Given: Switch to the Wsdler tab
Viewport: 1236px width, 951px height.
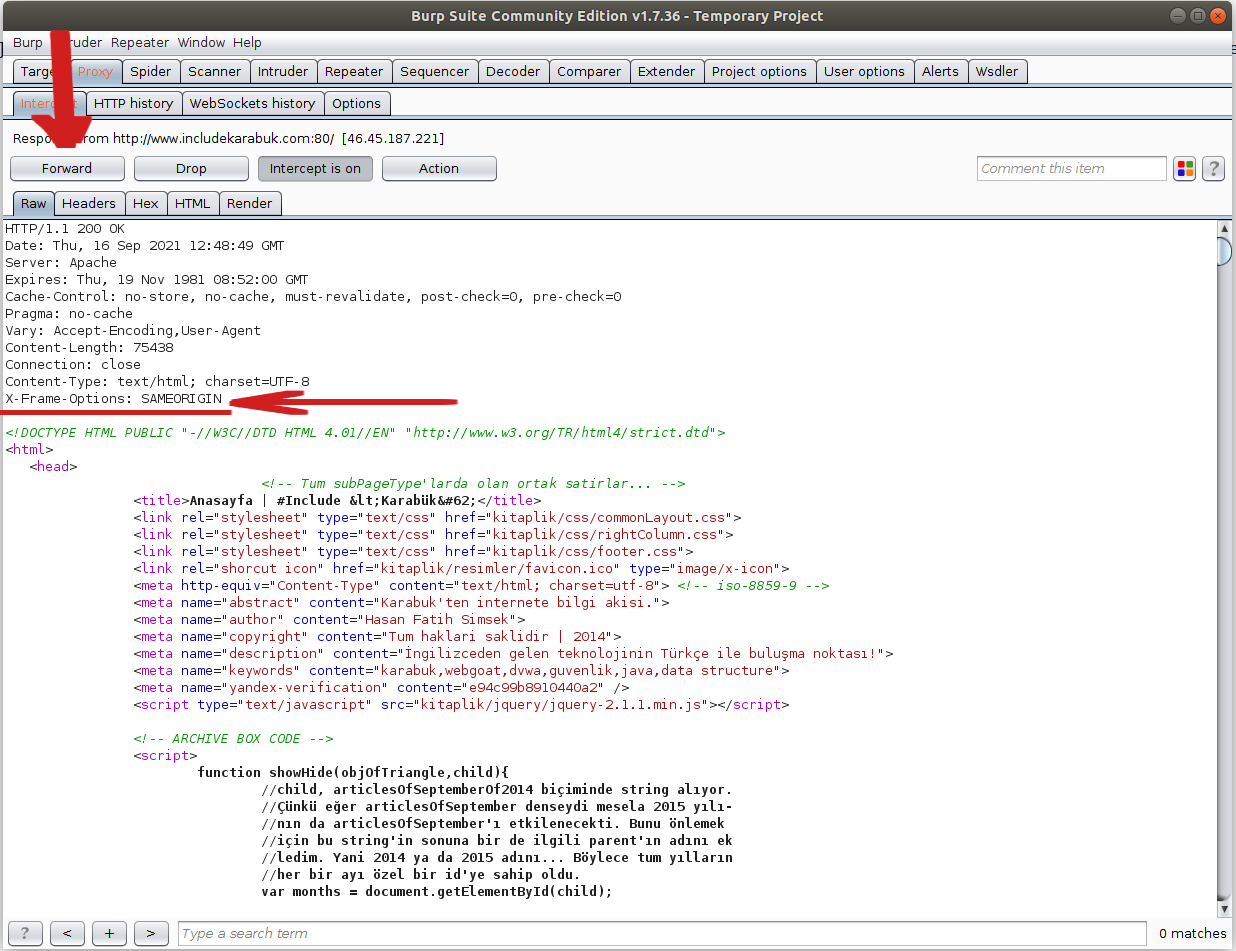Looking at the screenshot, I should [x=997, y=72].
